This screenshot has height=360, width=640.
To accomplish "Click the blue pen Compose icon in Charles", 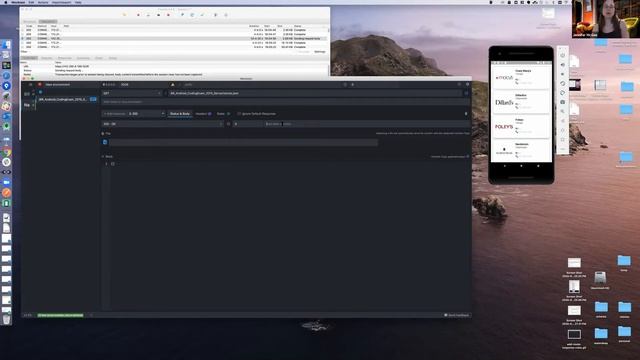I will (182, 15).
